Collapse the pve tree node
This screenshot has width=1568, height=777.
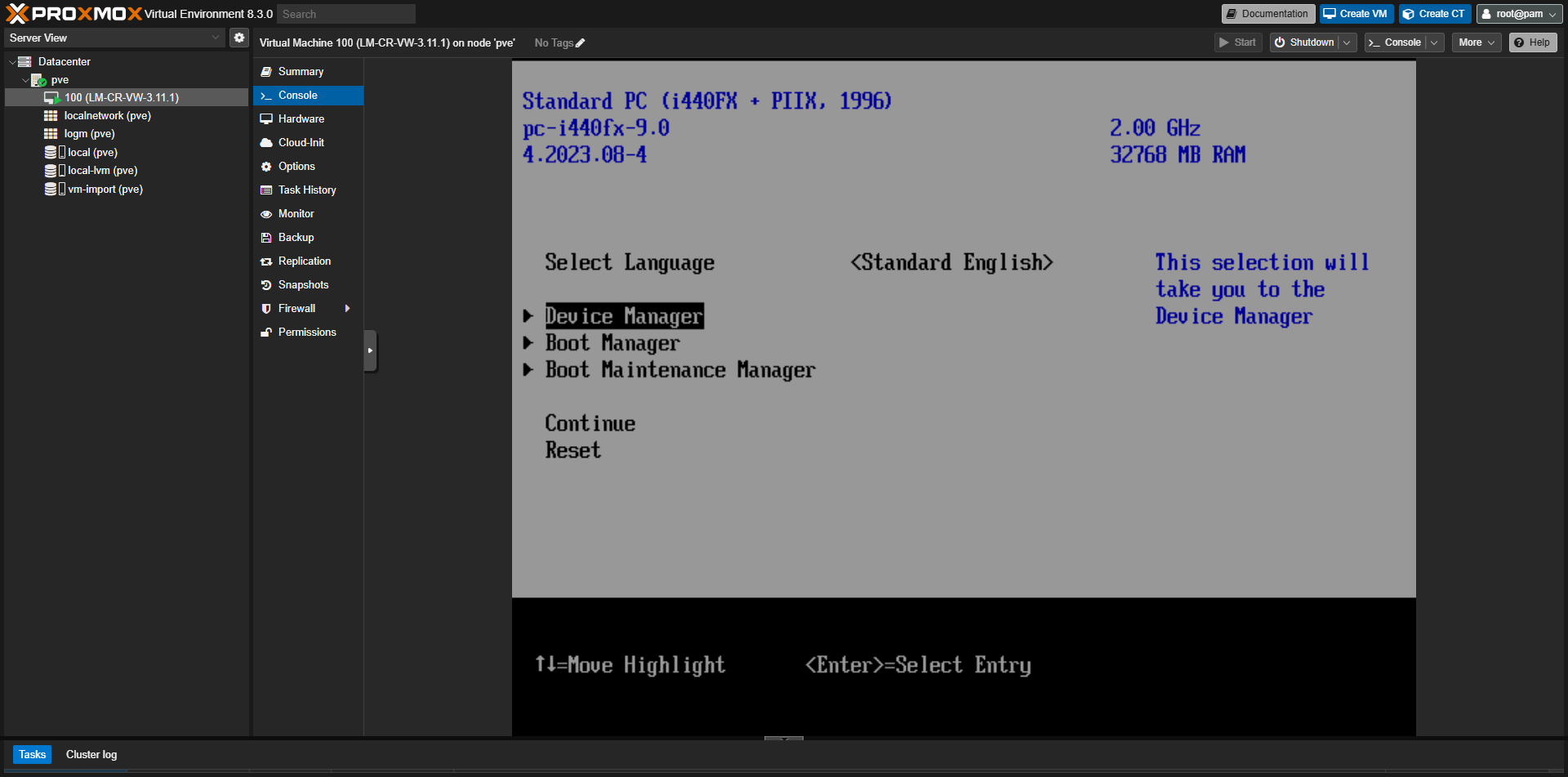(x=25, y=79)
